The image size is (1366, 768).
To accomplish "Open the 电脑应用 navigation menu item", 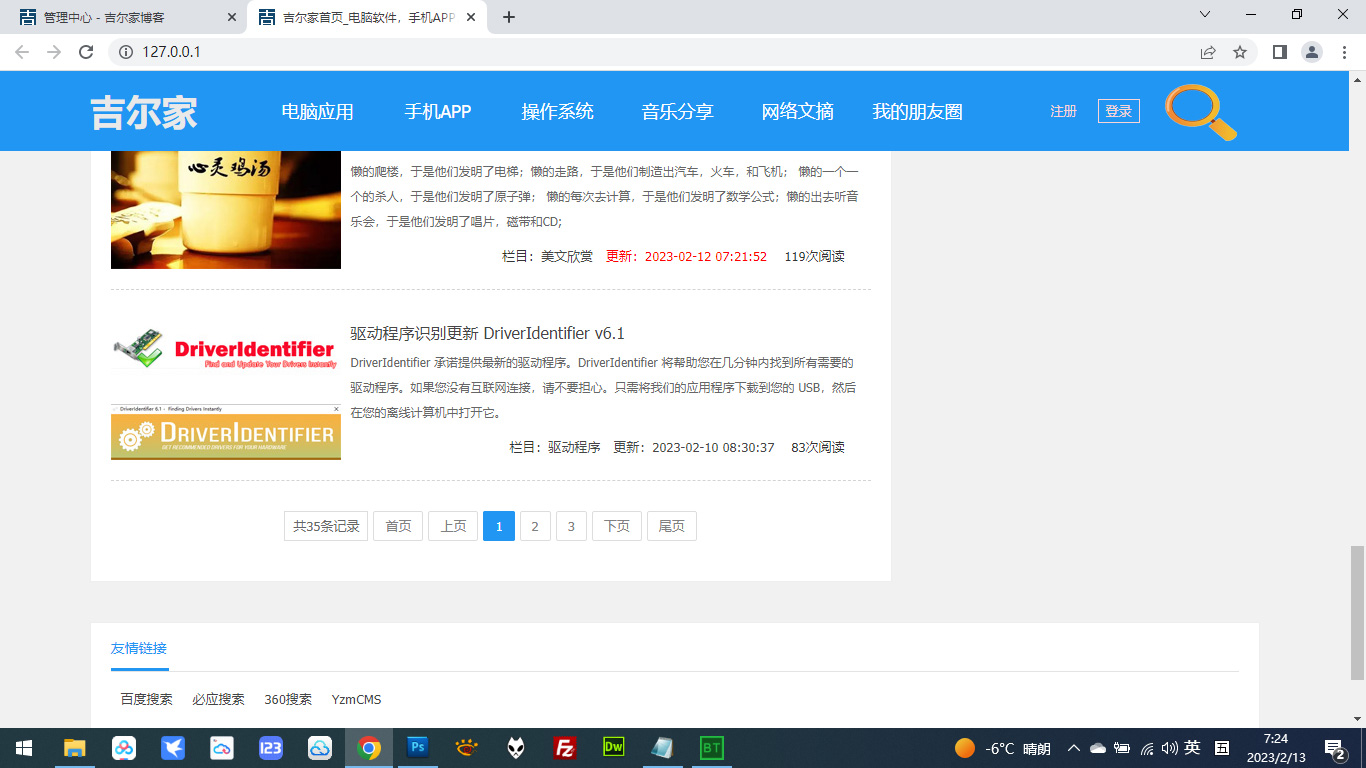I will pyautogui.click(x=317, y=112).
